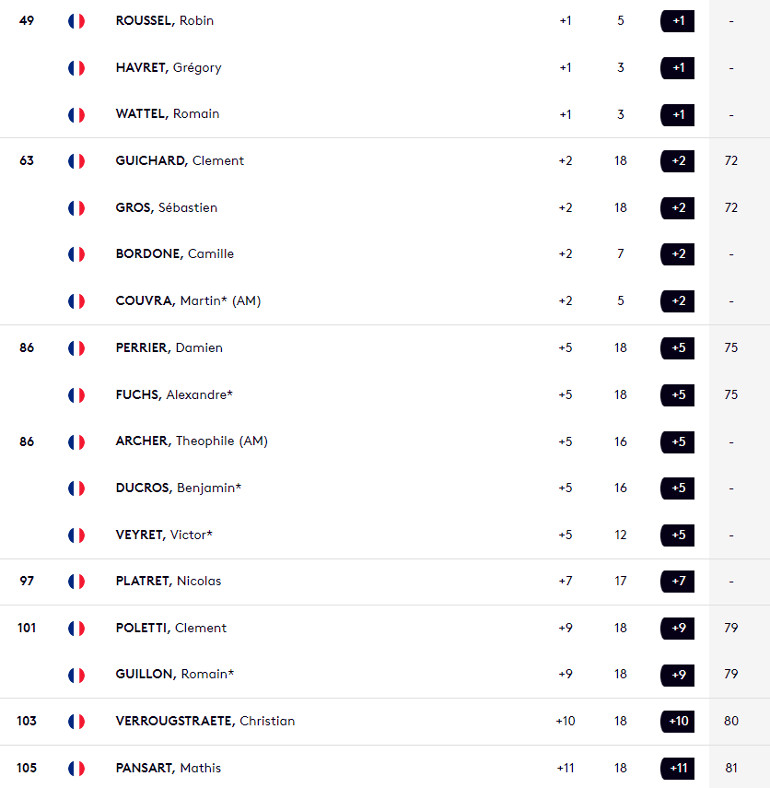Click the flag beside VERROUGSTRAETE, Christian
This screenshot has width=770, height=788.
76,722
